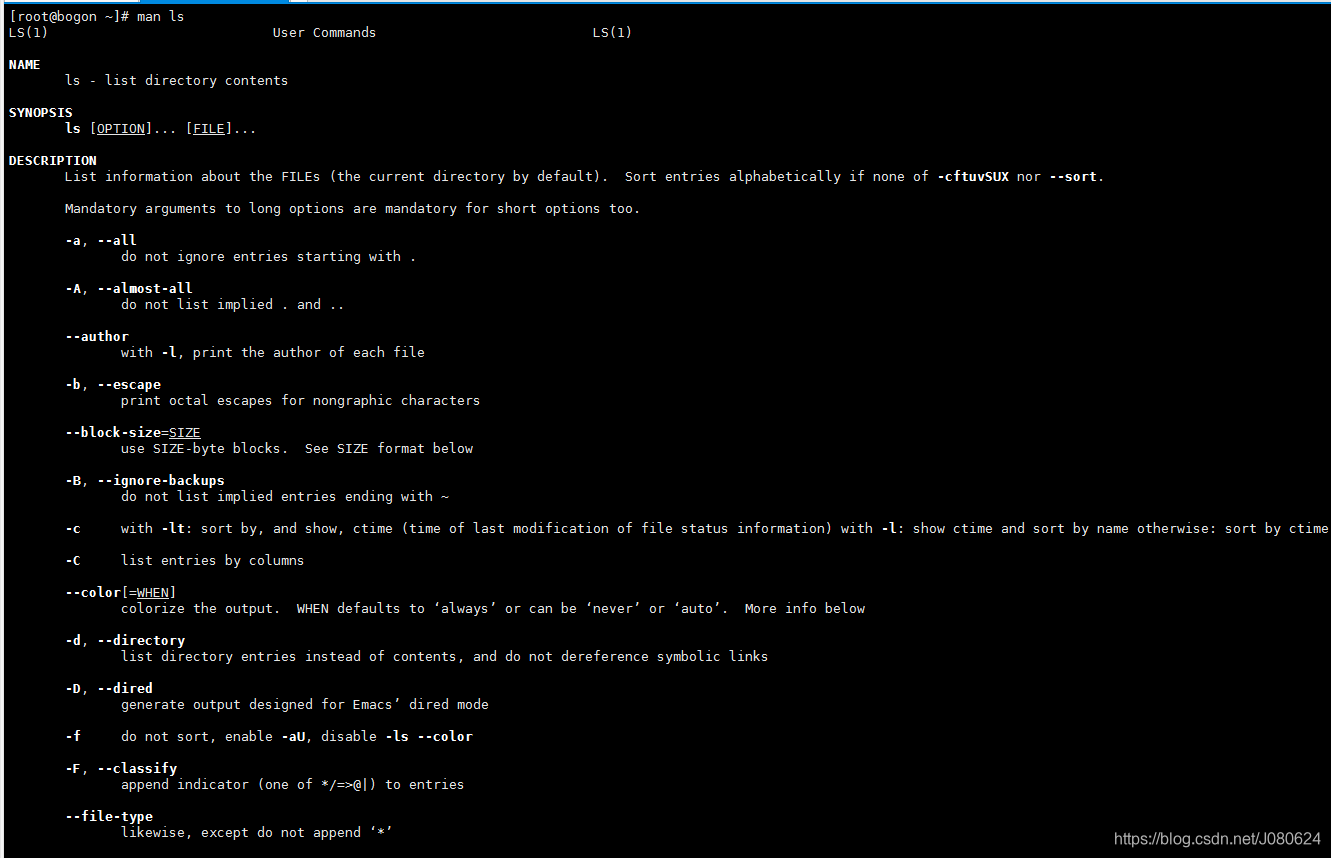Click 'print the author of each file' line

(272, 352)
